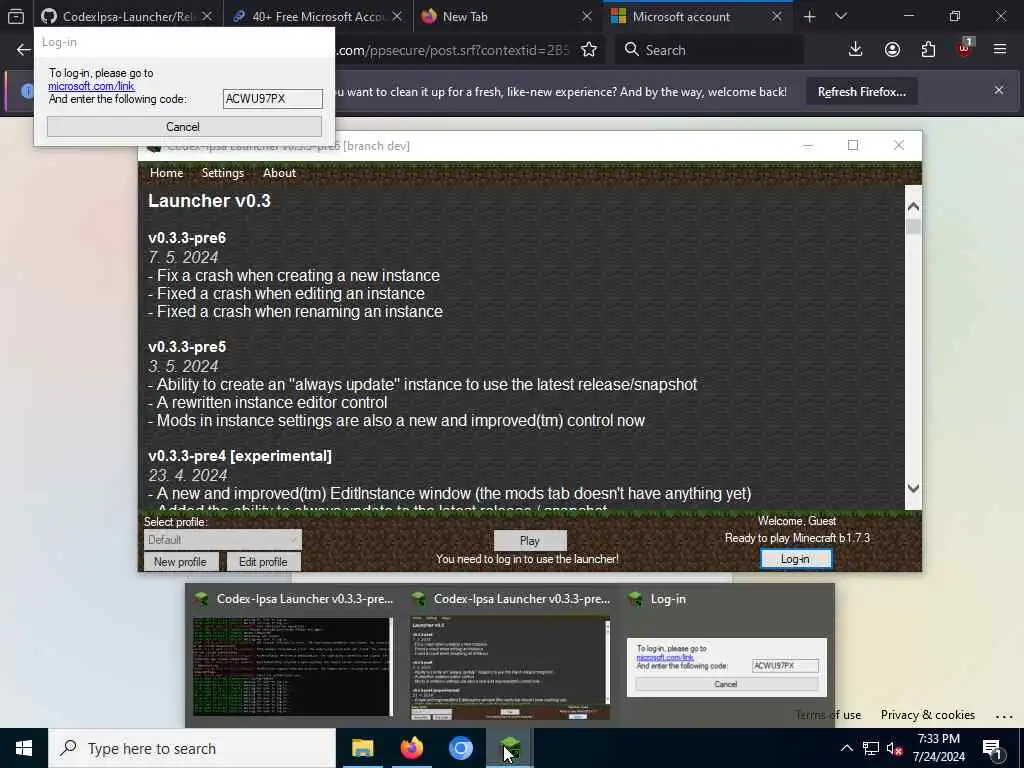1024x768 pixels.
Task: Bookmark this page with the star icon
Action: 589,50
